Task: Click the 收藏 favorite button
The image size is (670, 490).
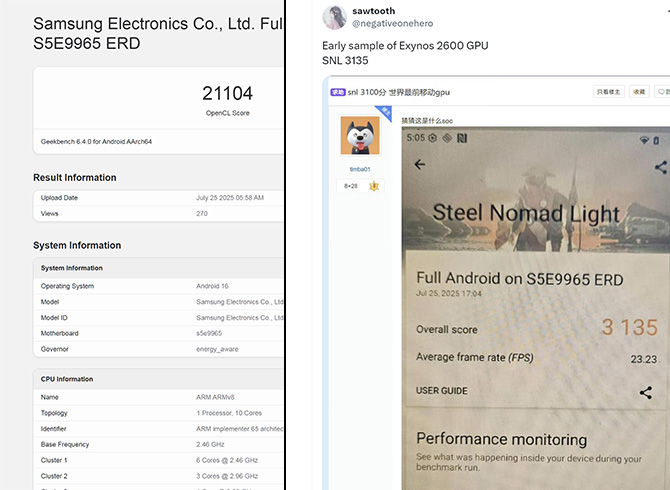Action: tap(639, 92)
